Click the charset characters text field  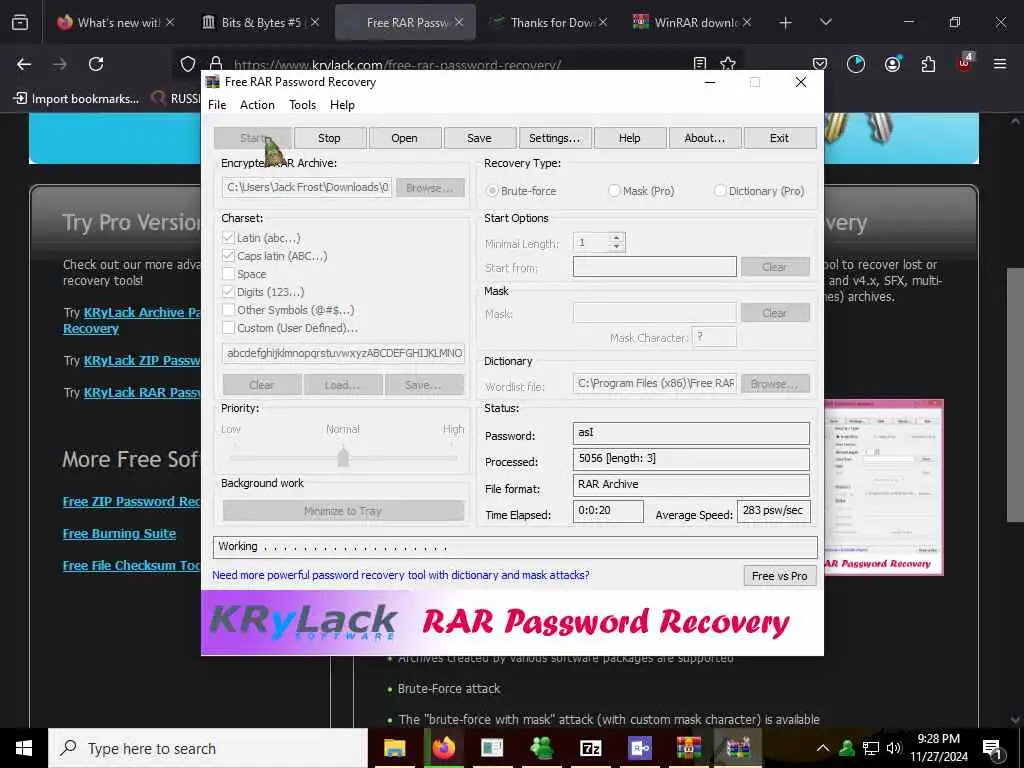[x=344, y=353]
